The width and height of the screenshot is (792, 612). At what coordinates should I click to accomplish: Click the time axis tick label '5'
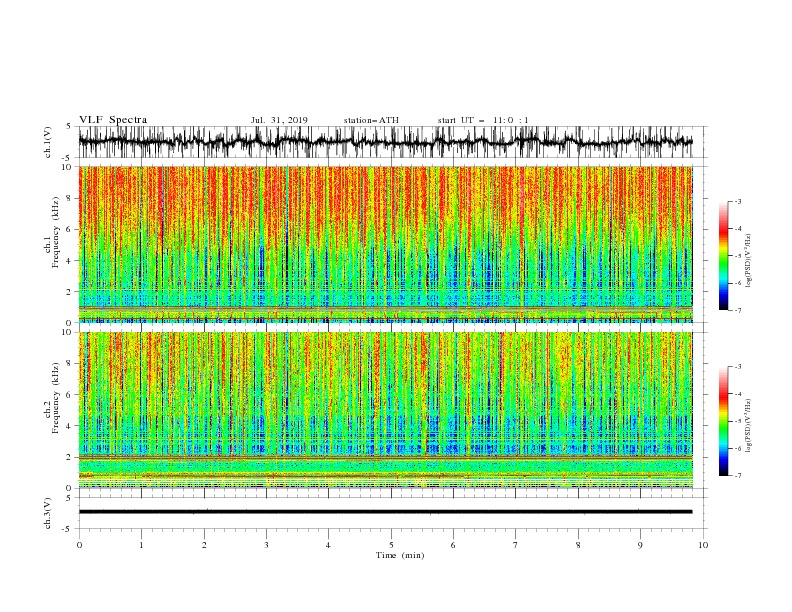click(391, 545)
